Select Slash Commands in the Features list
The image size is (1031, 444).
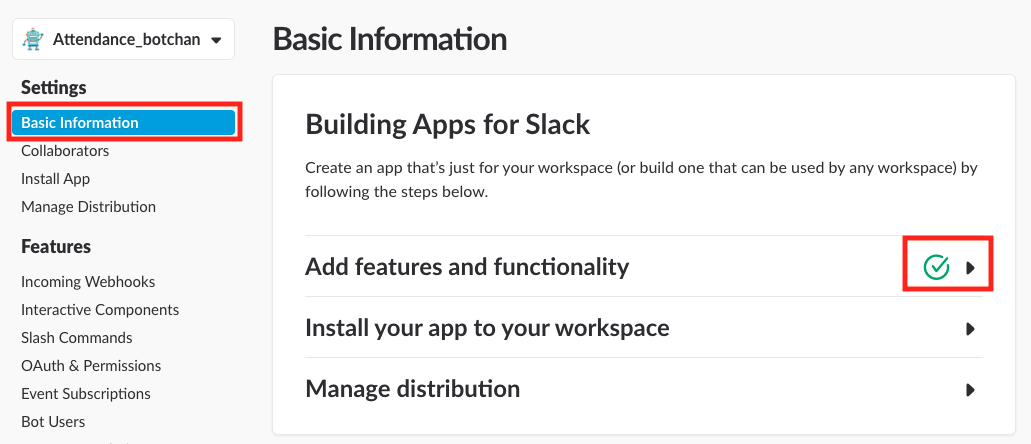[77, 338]
